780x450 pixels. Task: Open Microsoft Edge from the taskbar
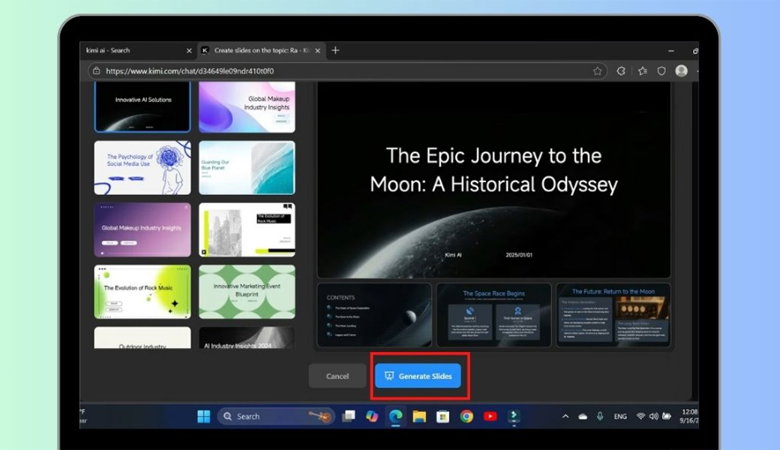(395, 416)
